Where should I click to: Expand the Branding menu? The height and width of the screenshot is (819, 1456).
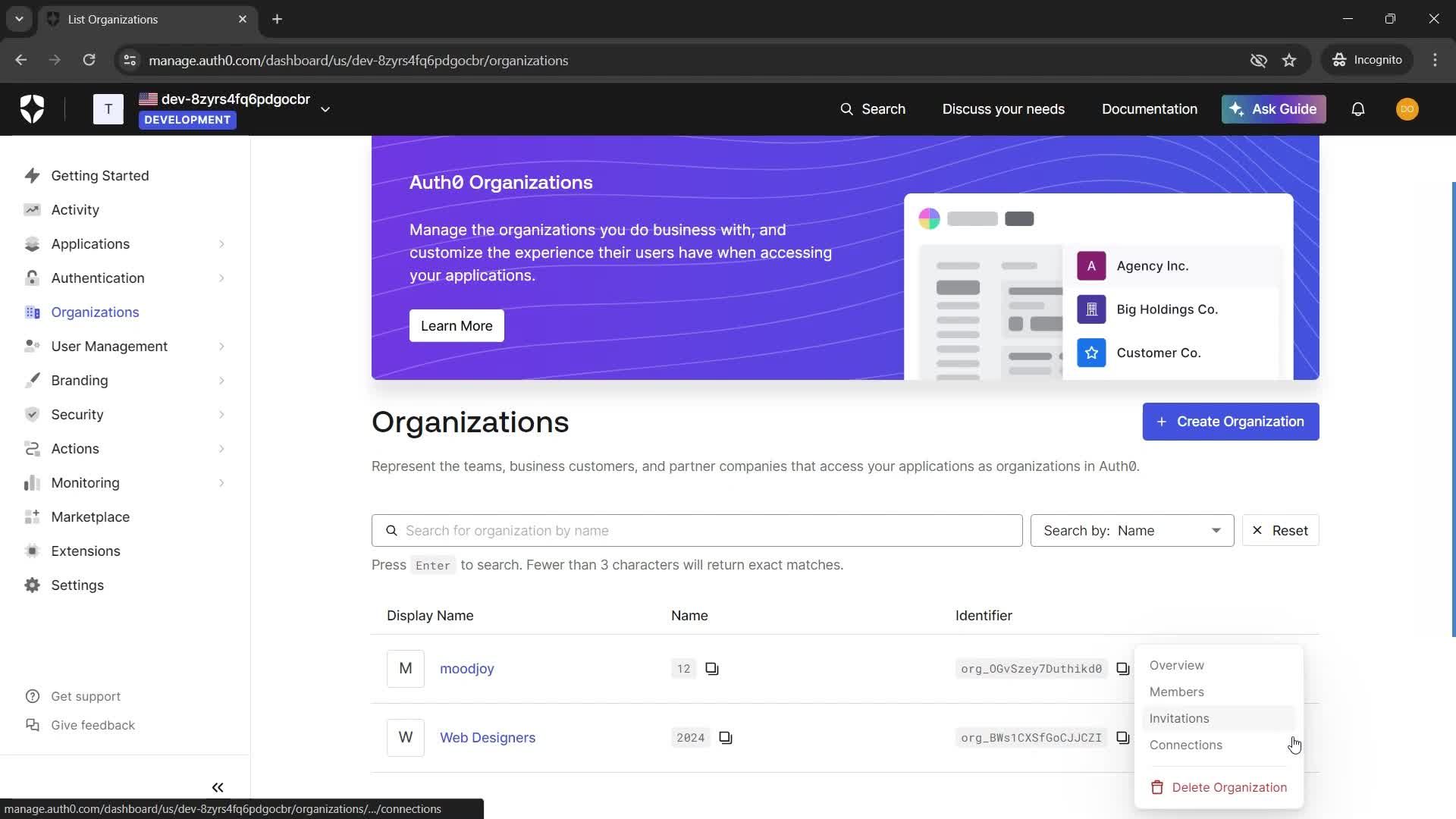(x=221, y=381)
